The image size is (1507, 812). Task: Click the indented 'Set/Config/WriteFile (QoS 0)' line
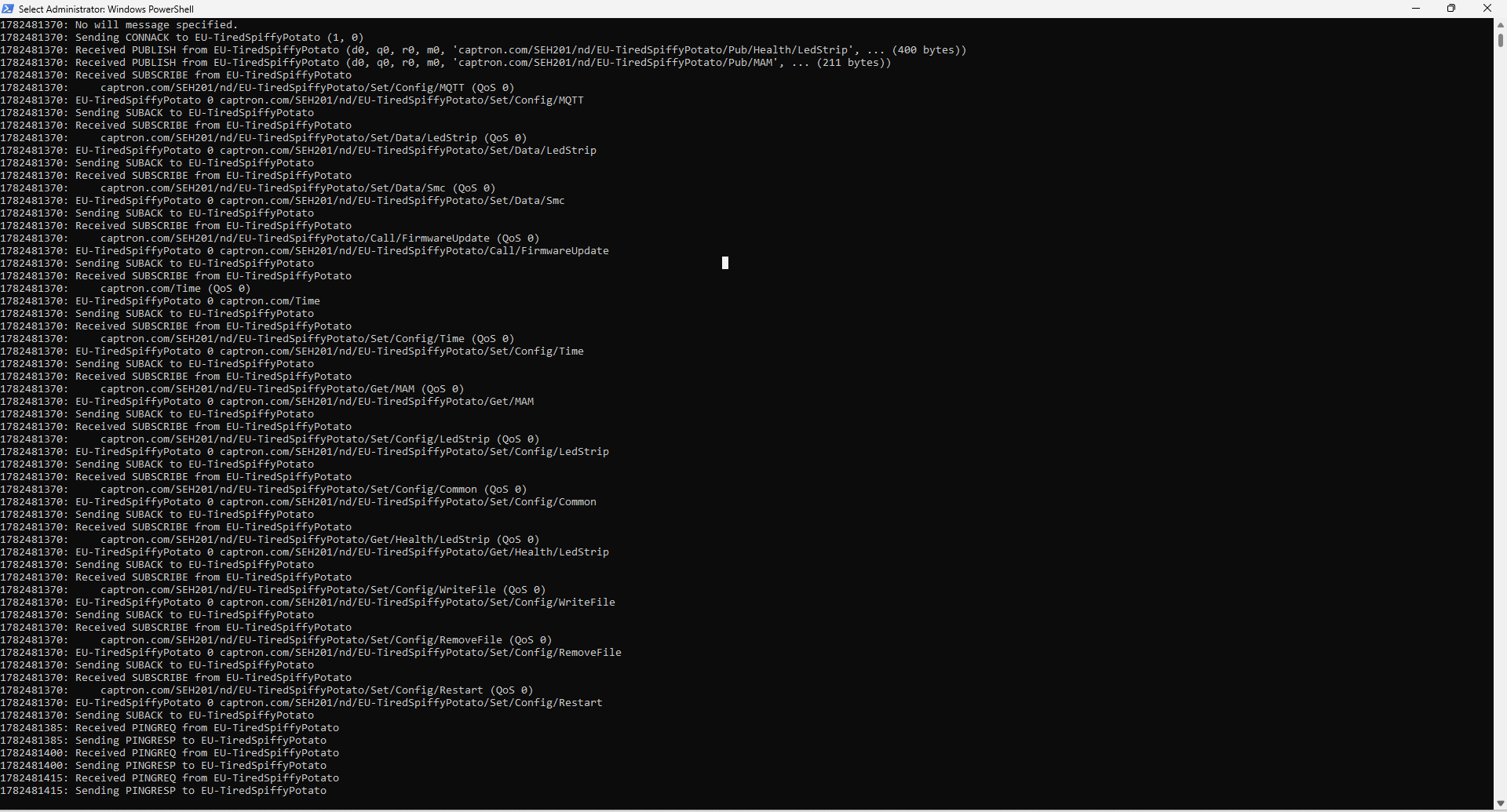273,590
